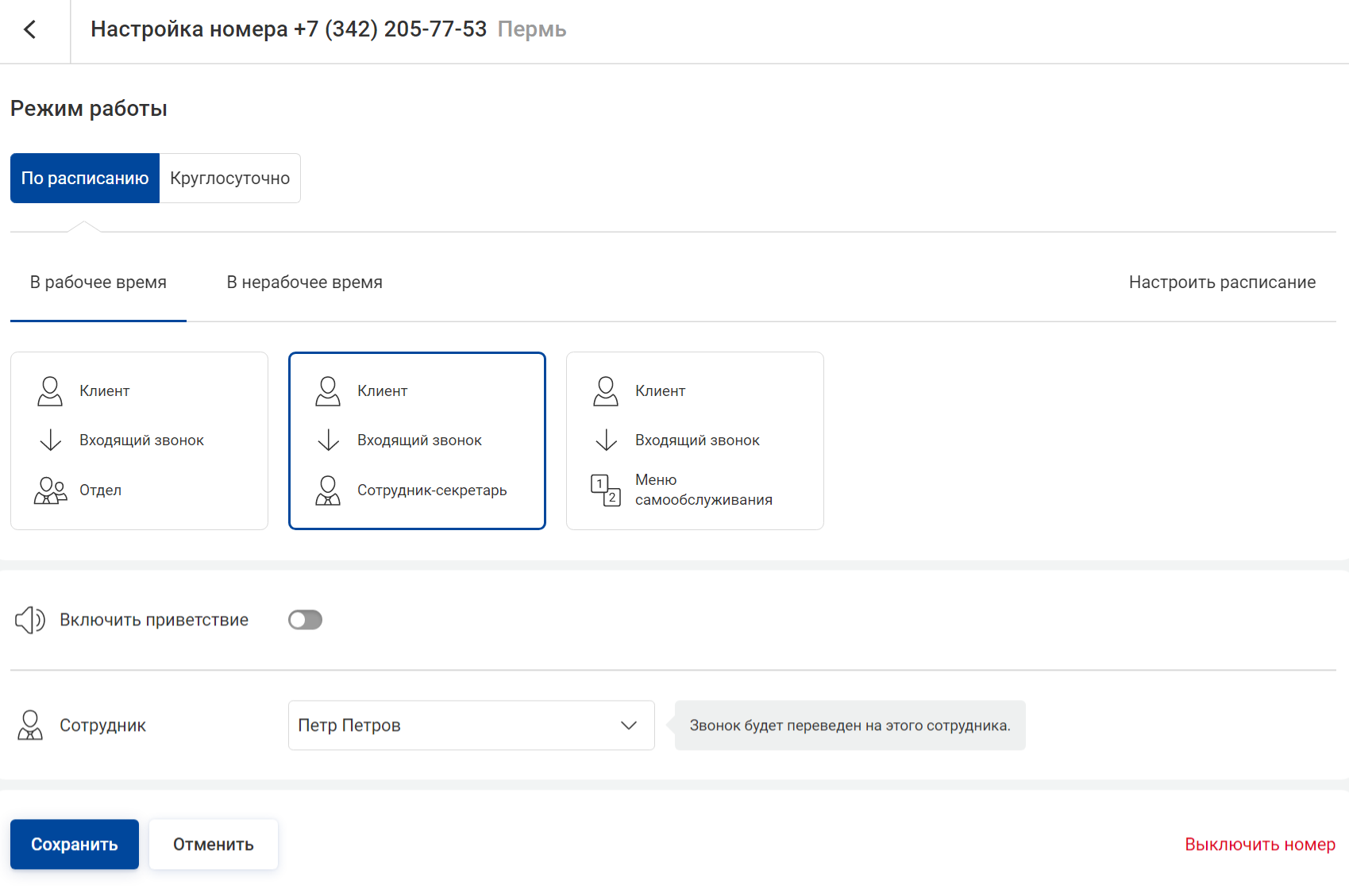Click the Сотрудник-секретарь person icon

tap(328, 490)
